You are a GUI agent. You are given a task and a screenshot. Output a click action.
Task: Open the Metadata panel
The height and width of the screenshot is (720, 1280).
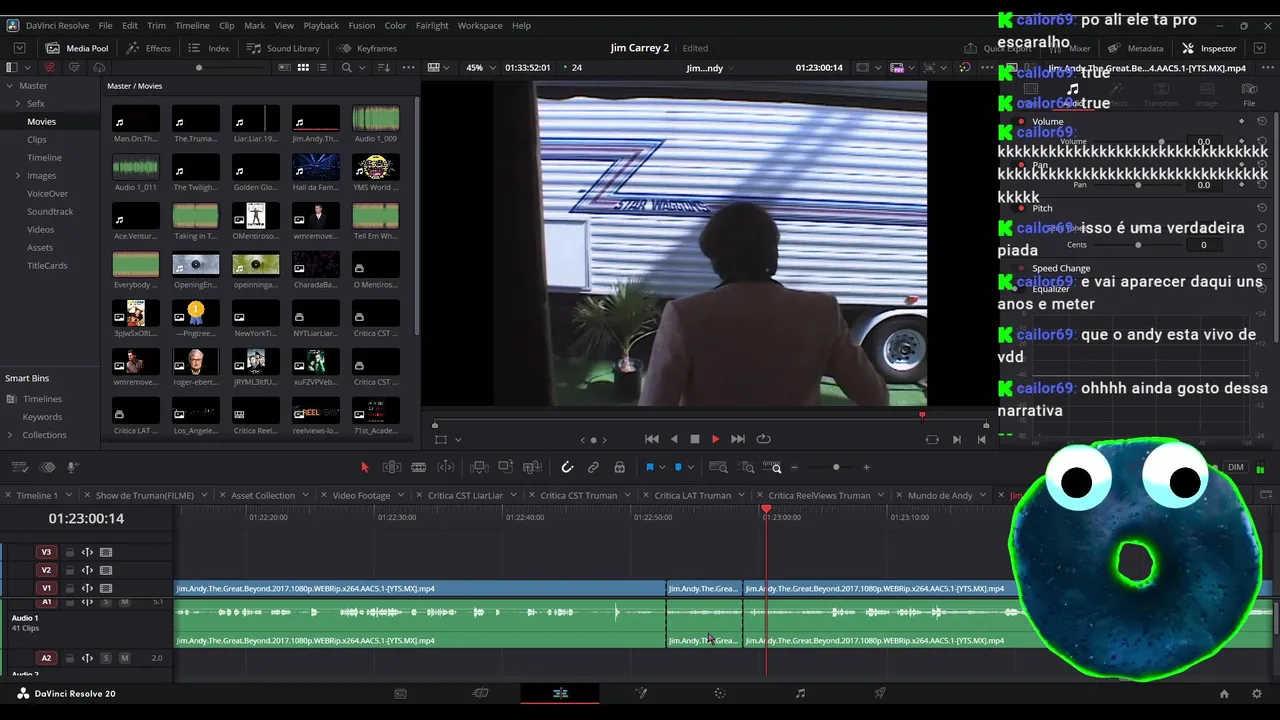1135,48
